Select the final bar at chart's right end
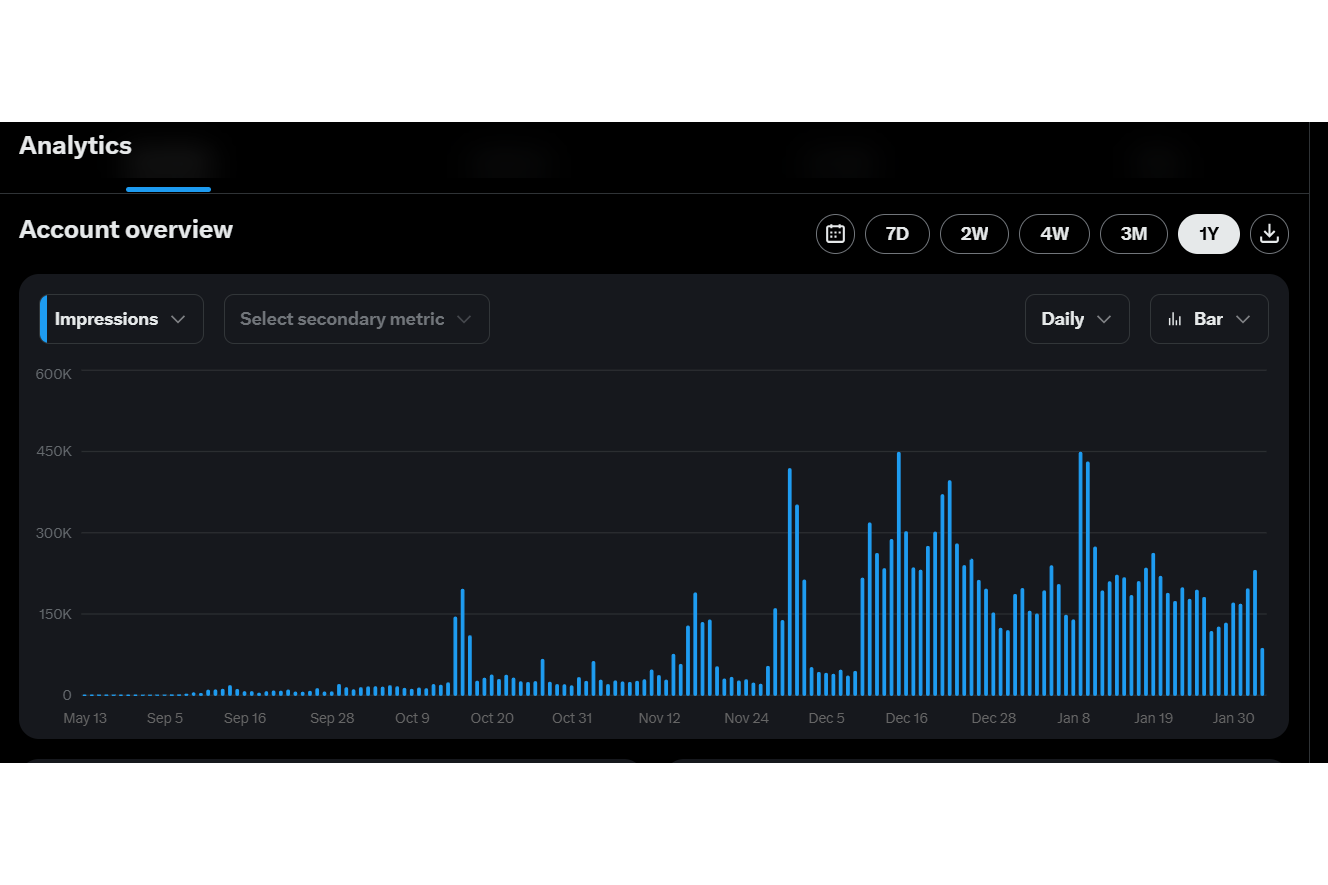The image size is (1328, 885). coord(1262,672)
